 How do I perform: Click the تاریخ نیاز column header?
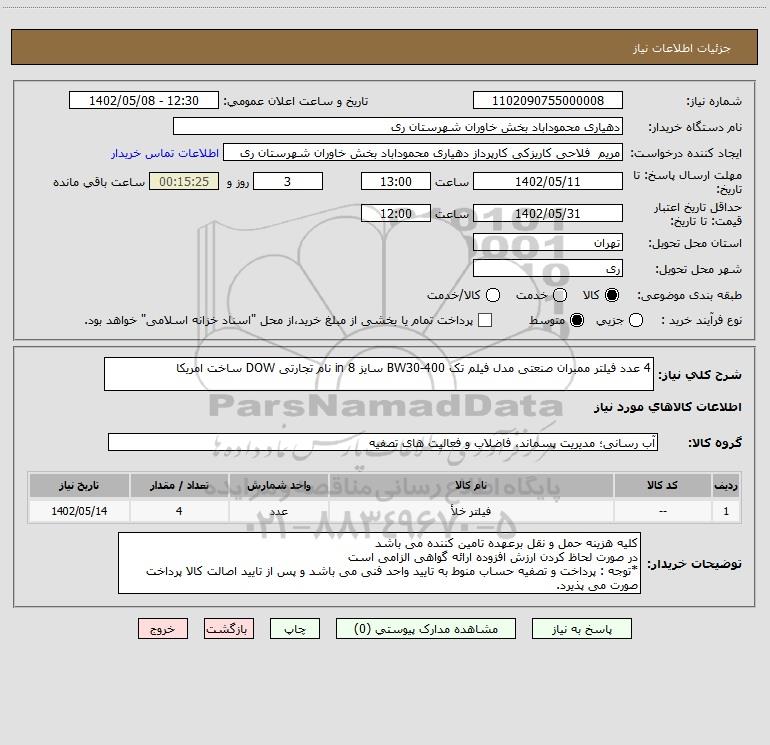point(79,486)
